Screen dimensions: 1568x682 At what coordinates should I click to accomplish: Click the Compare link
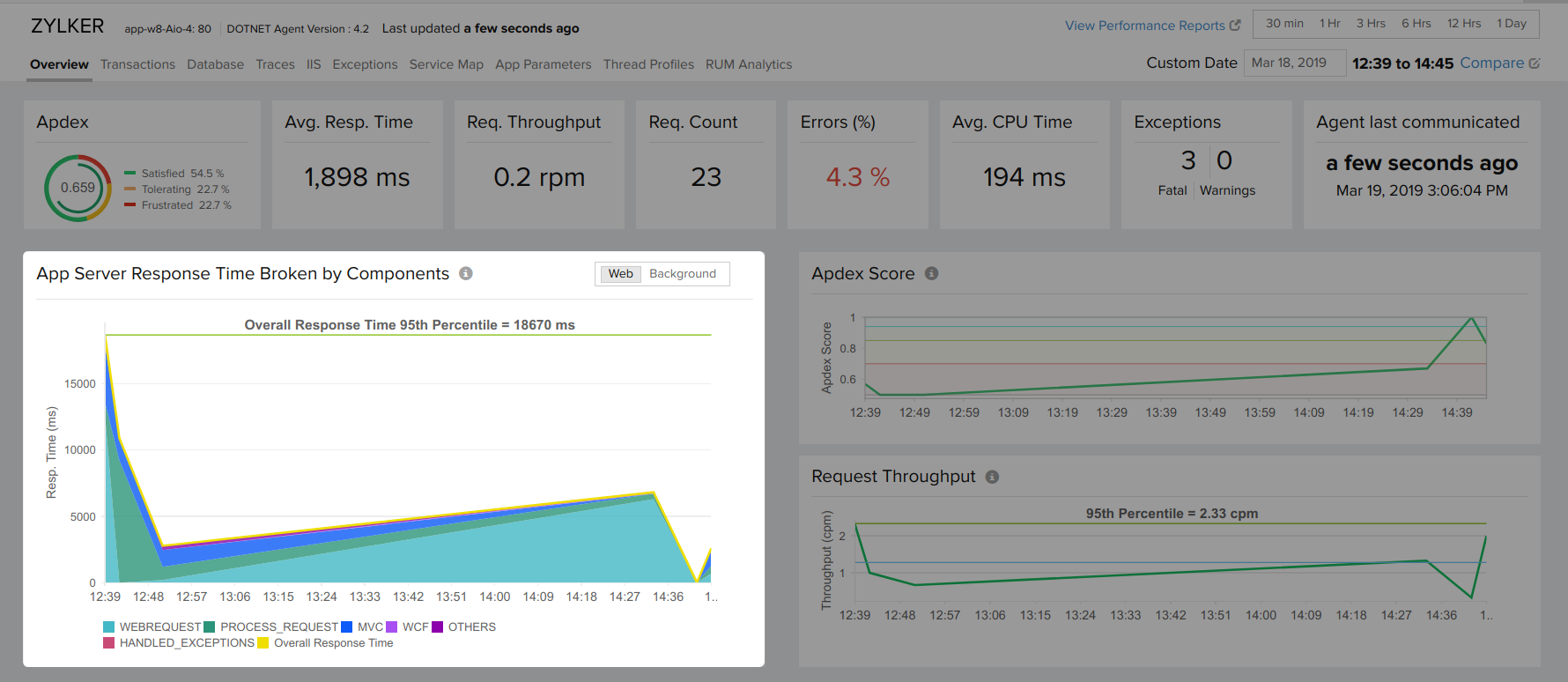1491,63
